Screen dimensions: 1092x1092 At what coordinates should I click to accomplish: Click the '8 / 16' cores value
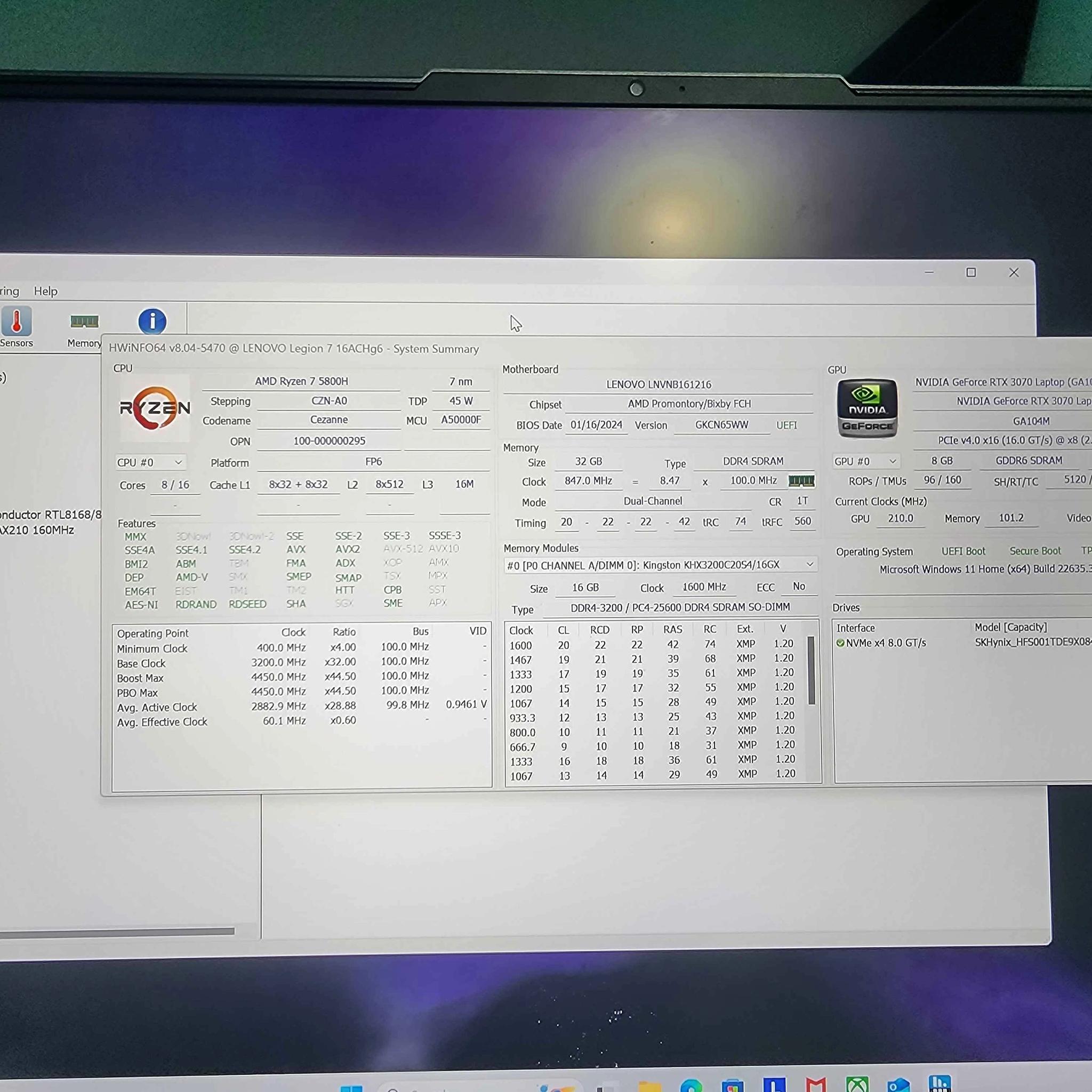coord(175,485)
